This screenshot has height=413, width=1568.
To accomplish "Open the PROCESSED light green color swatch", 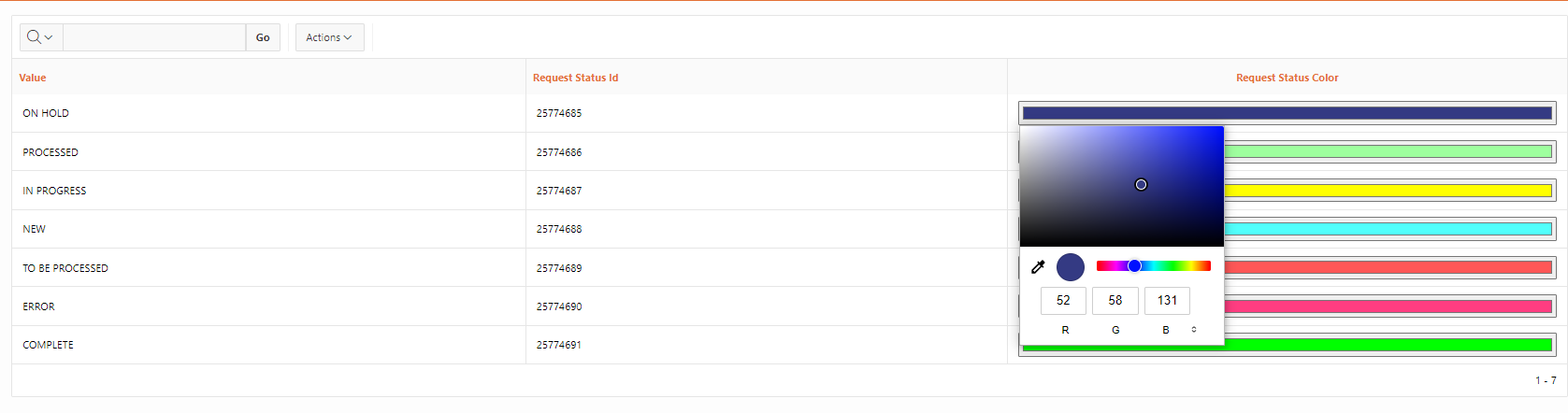I will (x=1389, y=151).
